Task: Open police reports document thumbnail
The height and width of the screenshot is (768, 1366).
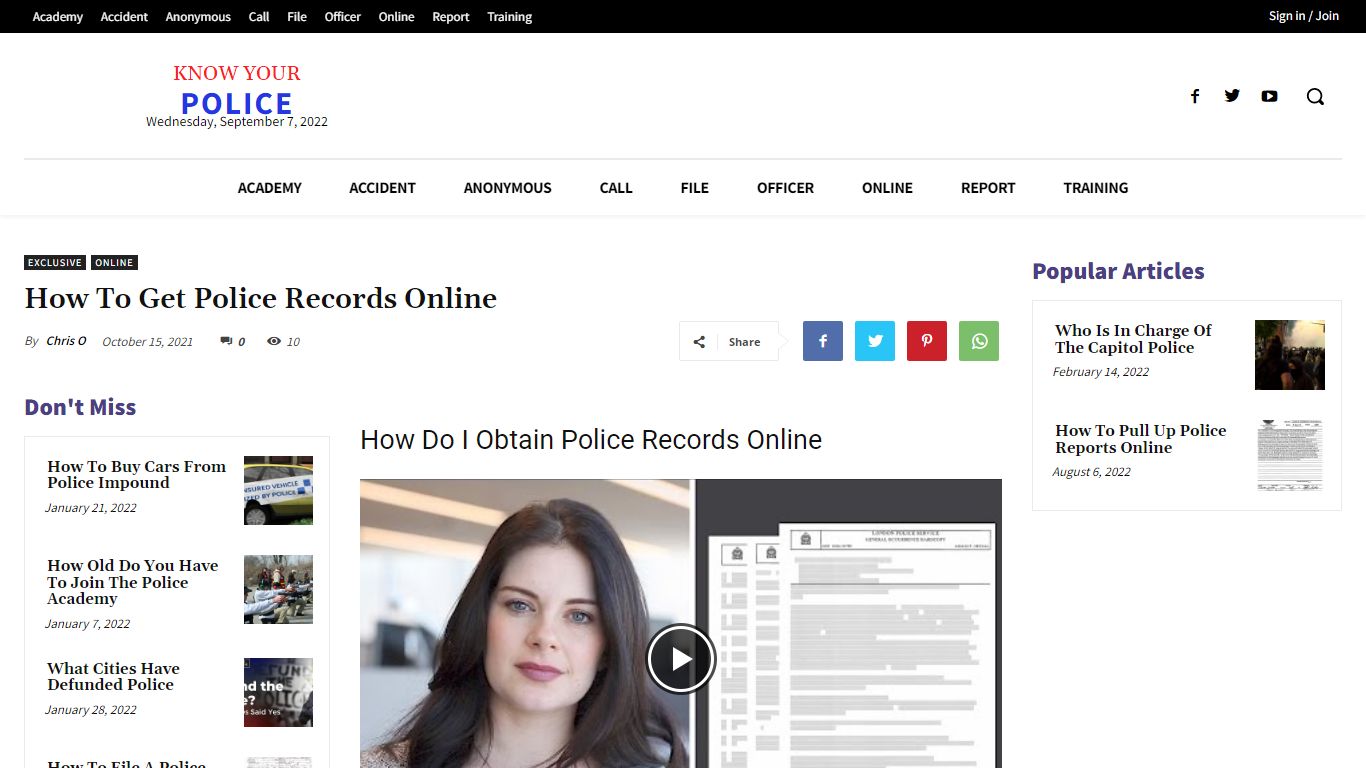Action: coord(1290,455)
